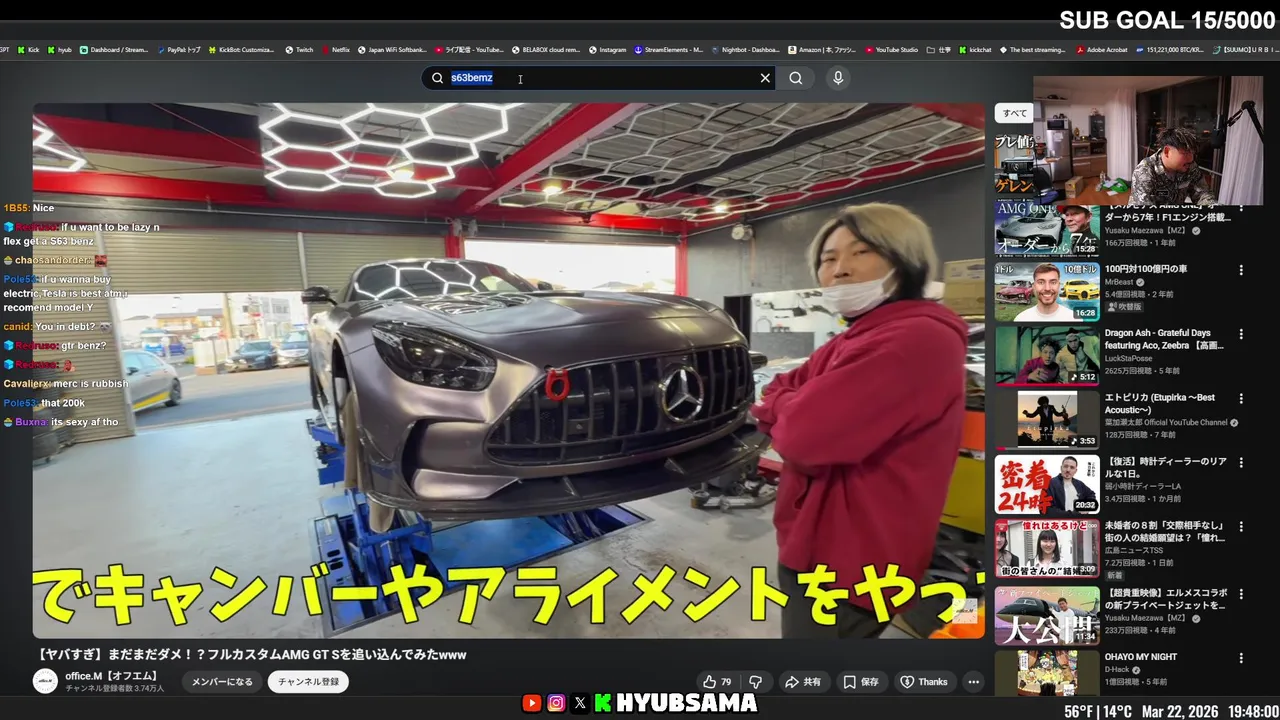Open options menu for エトピリカ video
This screenshot has width=1280, height=720.
pos(1241,398)
